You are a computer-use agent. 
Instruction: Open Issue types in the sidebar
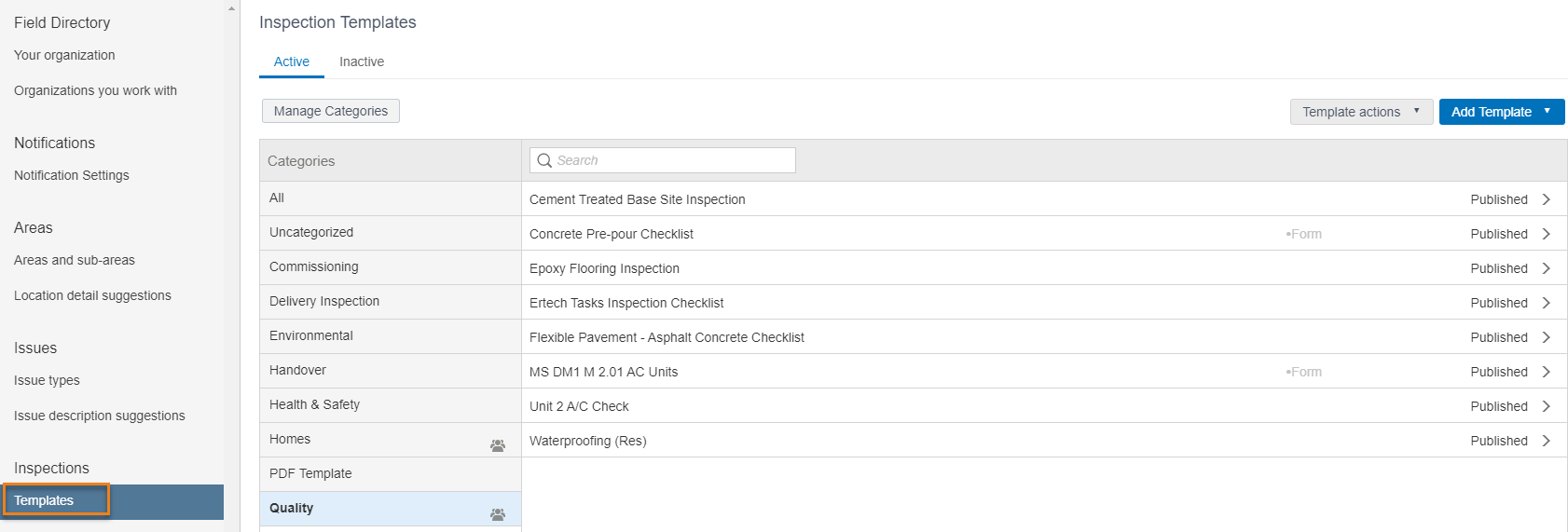pos(47,380)
